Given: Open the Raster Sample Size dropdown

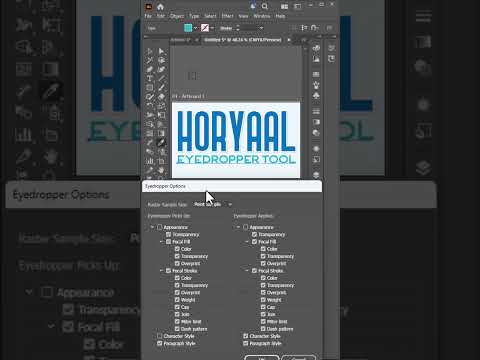Looking at the screenshot, I should 213,204.
